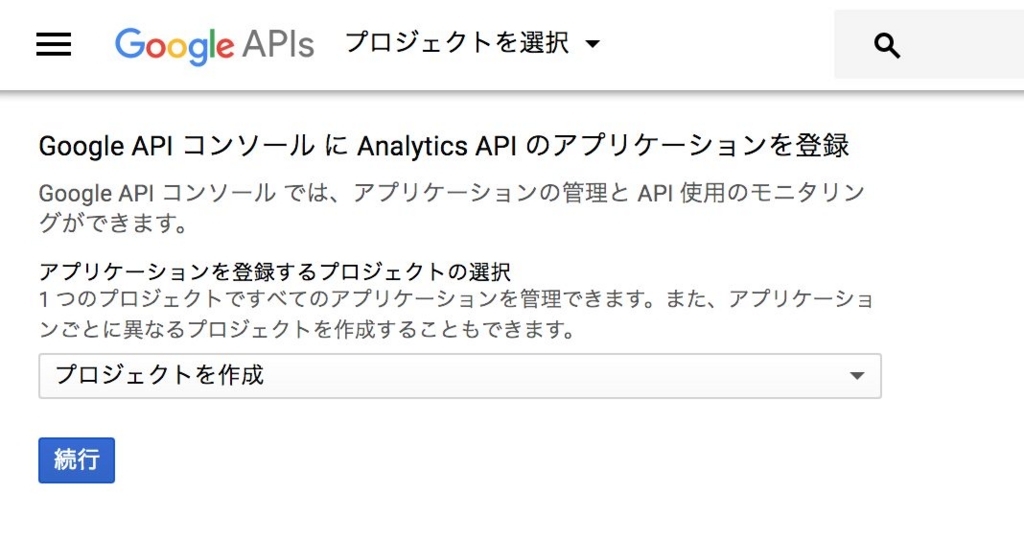
Task: Open the プロジェクトを選択 project picker
Action: (472, 44)
